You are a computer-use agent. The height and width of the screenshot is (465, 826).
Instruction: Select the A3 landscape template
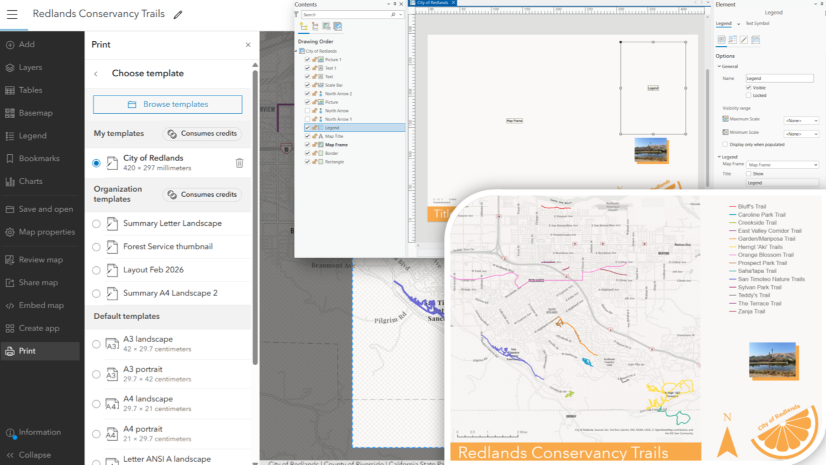tap(96, 344)
